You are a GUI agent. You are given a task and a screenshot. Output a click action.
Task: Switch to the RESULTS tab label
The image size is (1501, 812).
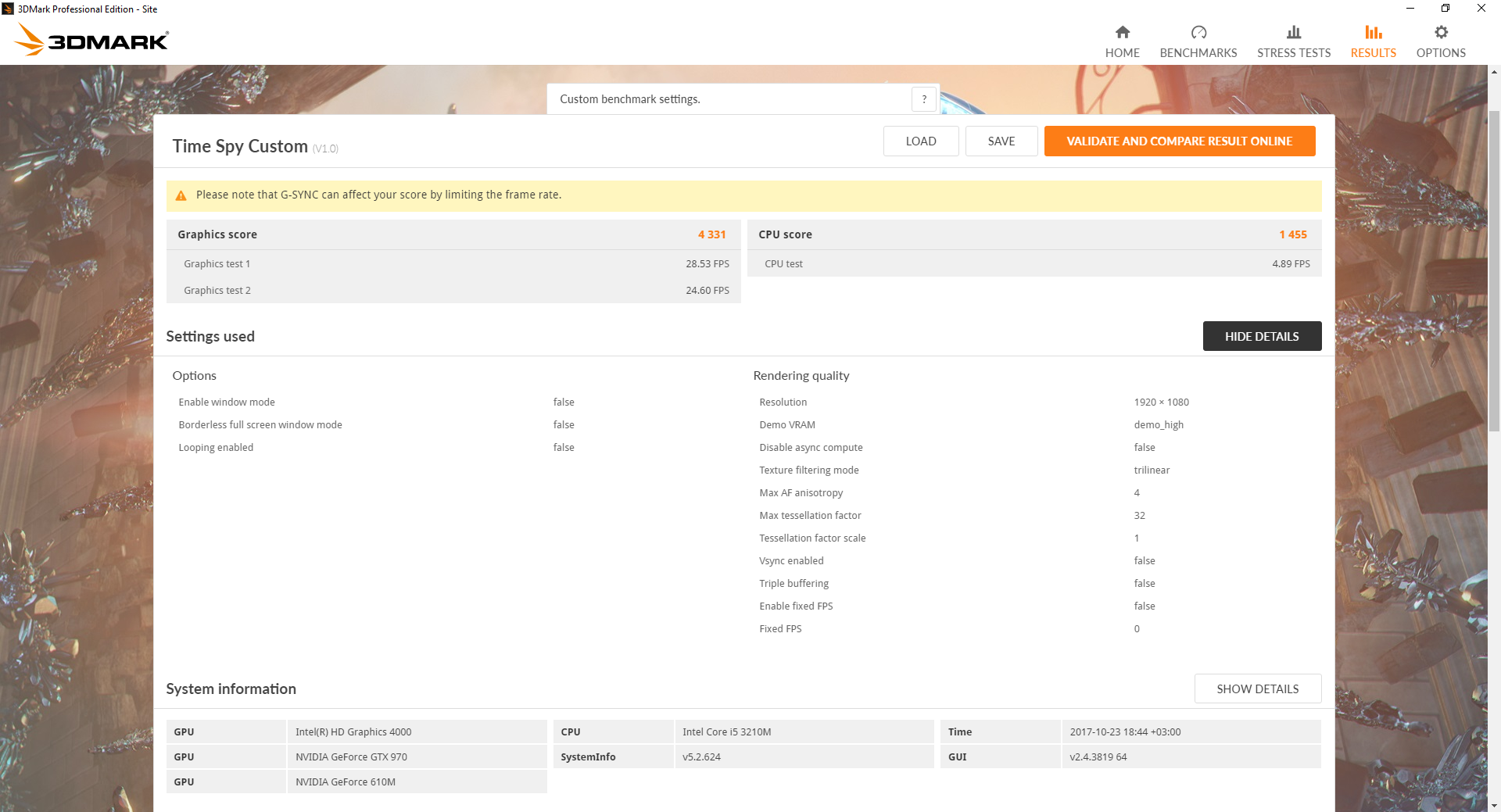point(1374,53)
